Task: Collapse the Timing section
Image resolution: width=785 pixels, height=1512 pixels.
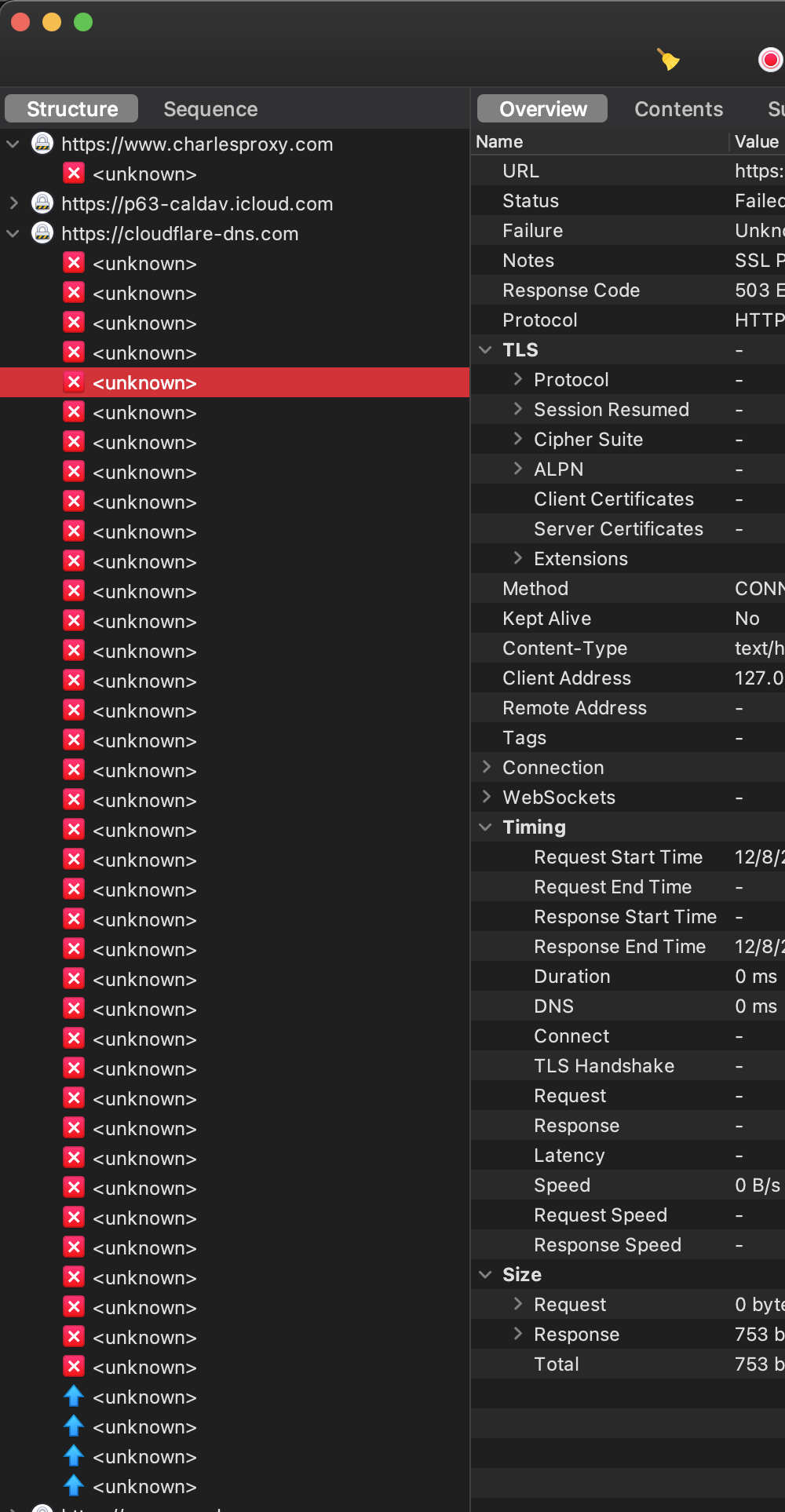Action: click(x=485, y=827)
